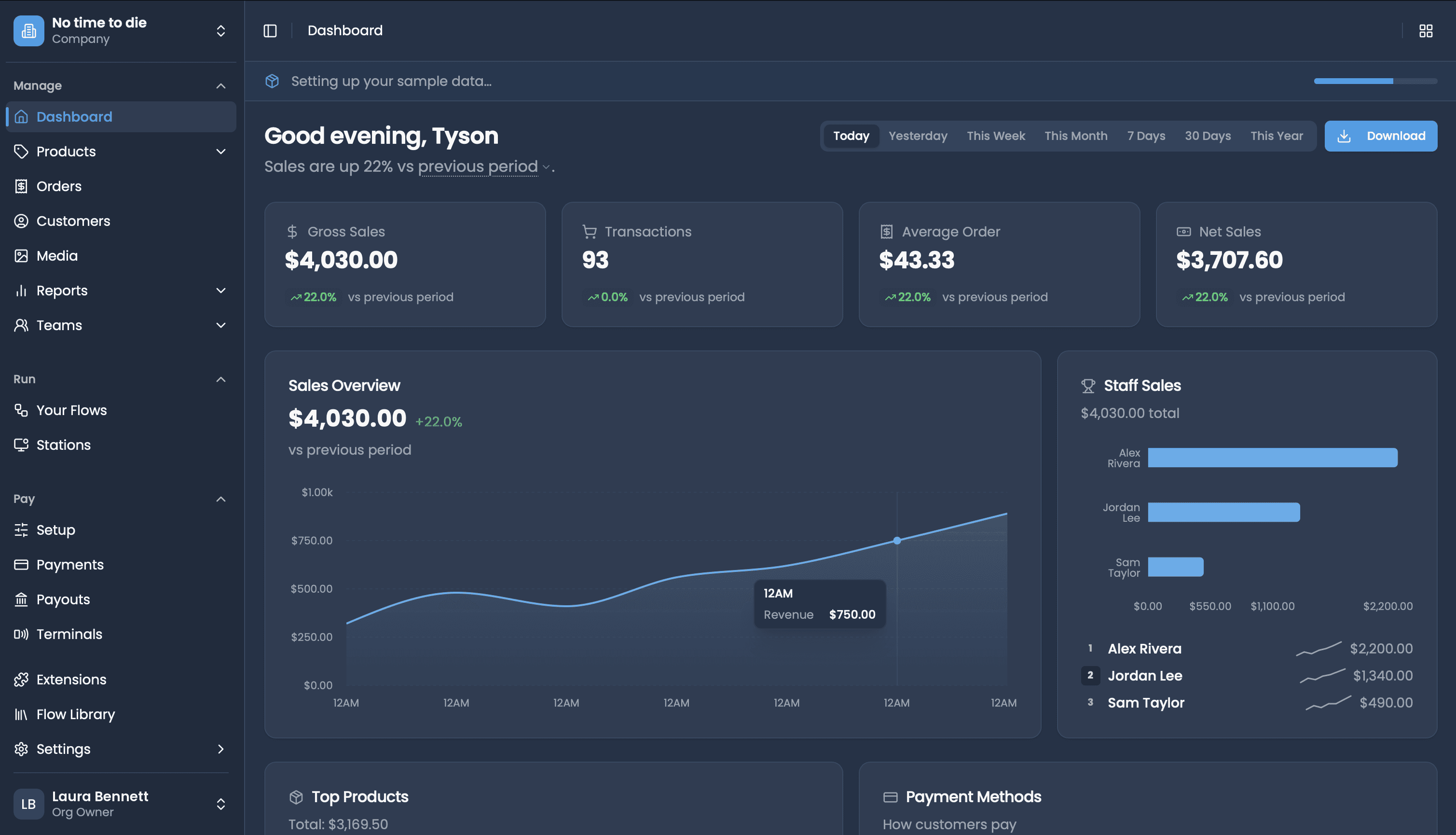Image resolution: width=1456 pixels, height=835 pixels.
Task: Click the Staff Sales trophy icon
Action: click(1087, 386)
